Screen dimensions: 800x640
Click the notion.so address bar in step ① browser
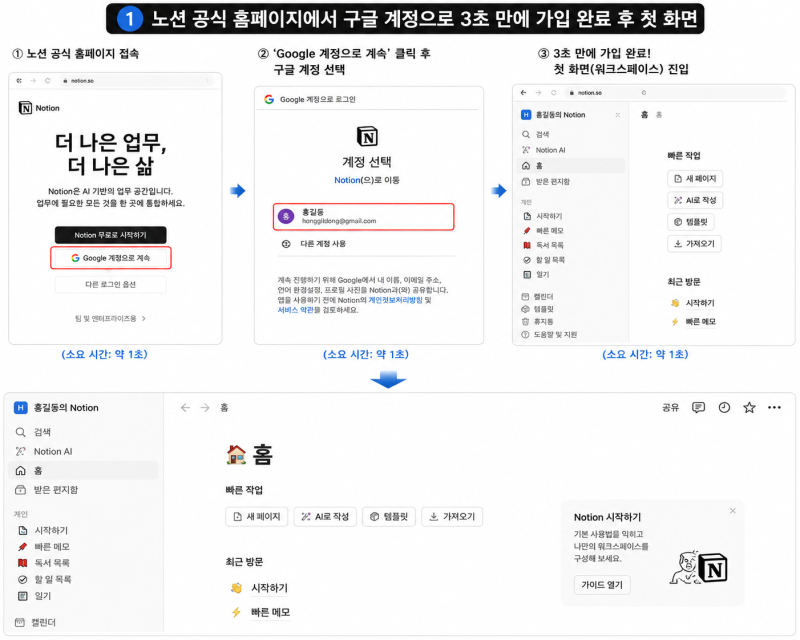click(x=137, y=81)
